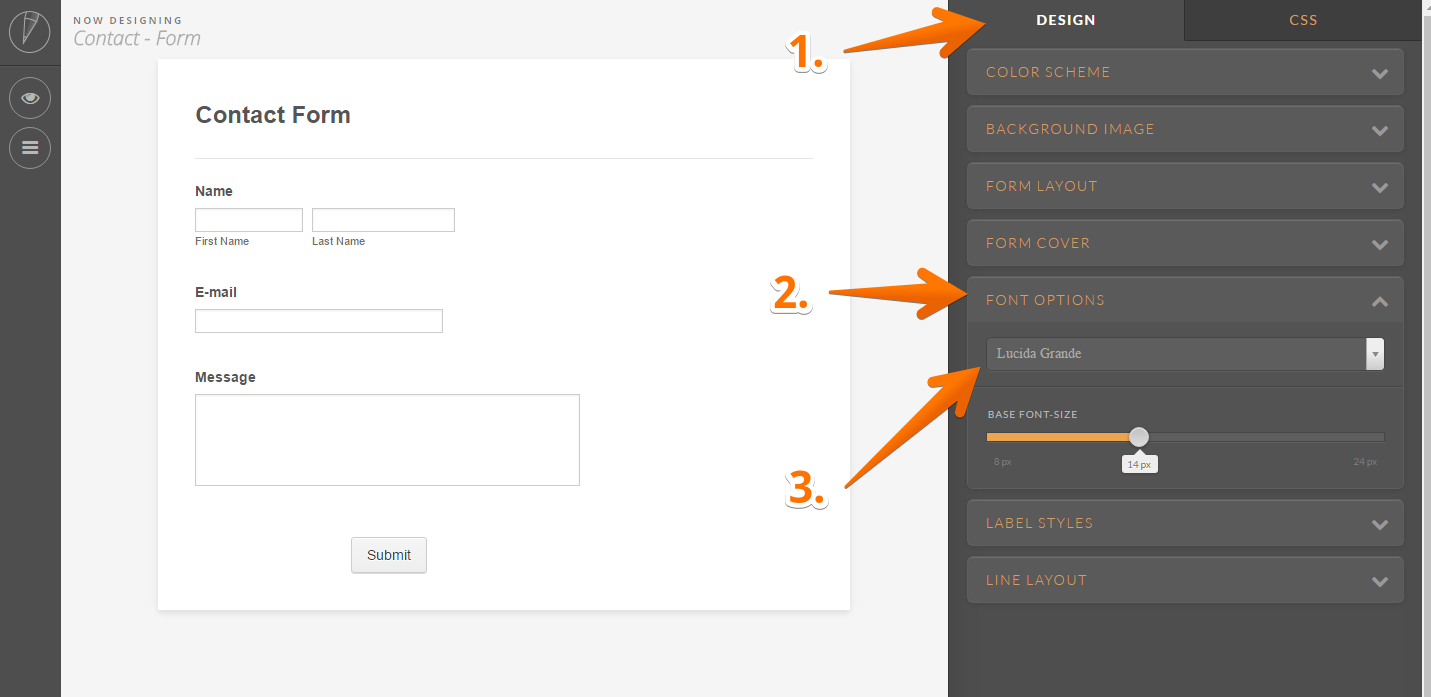Select the Contact Form heading
This screenshot has width=1431, height=697.
(273, 115)
